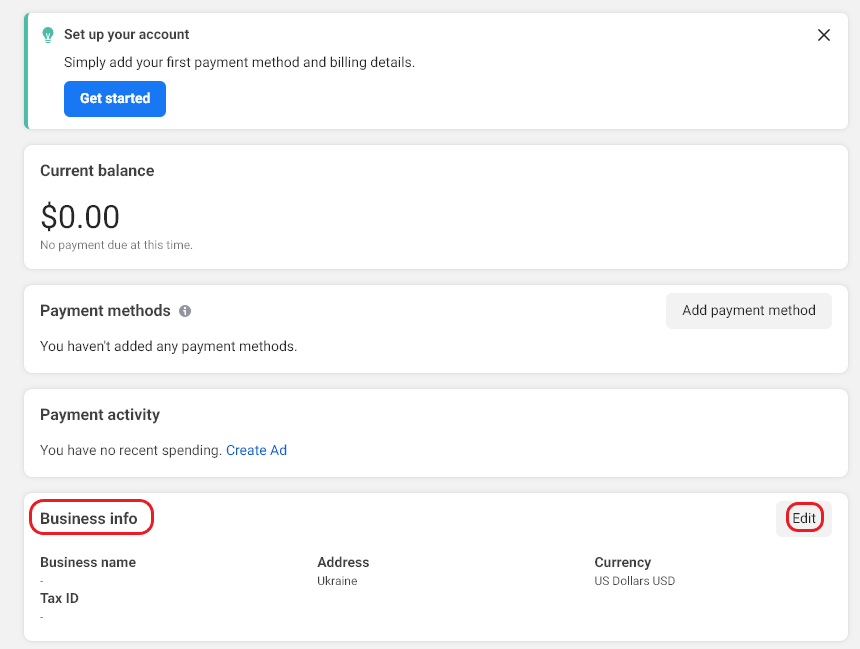Click the Payment activity heading
Viewport: 860px width, 649px height.
(x=100, y=415)
